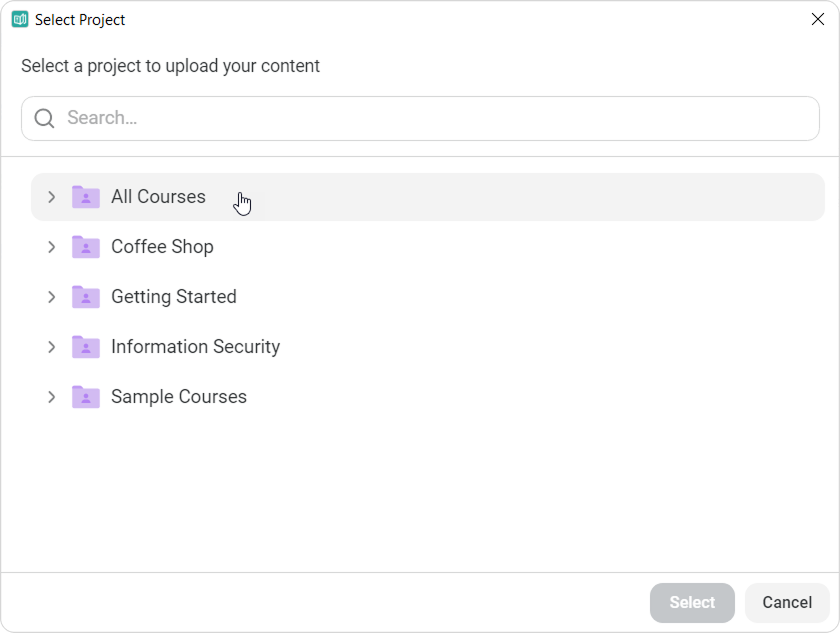
Task: Click the magnifying glass search icon
Action: pyautogui.click(x=44, y=118)
